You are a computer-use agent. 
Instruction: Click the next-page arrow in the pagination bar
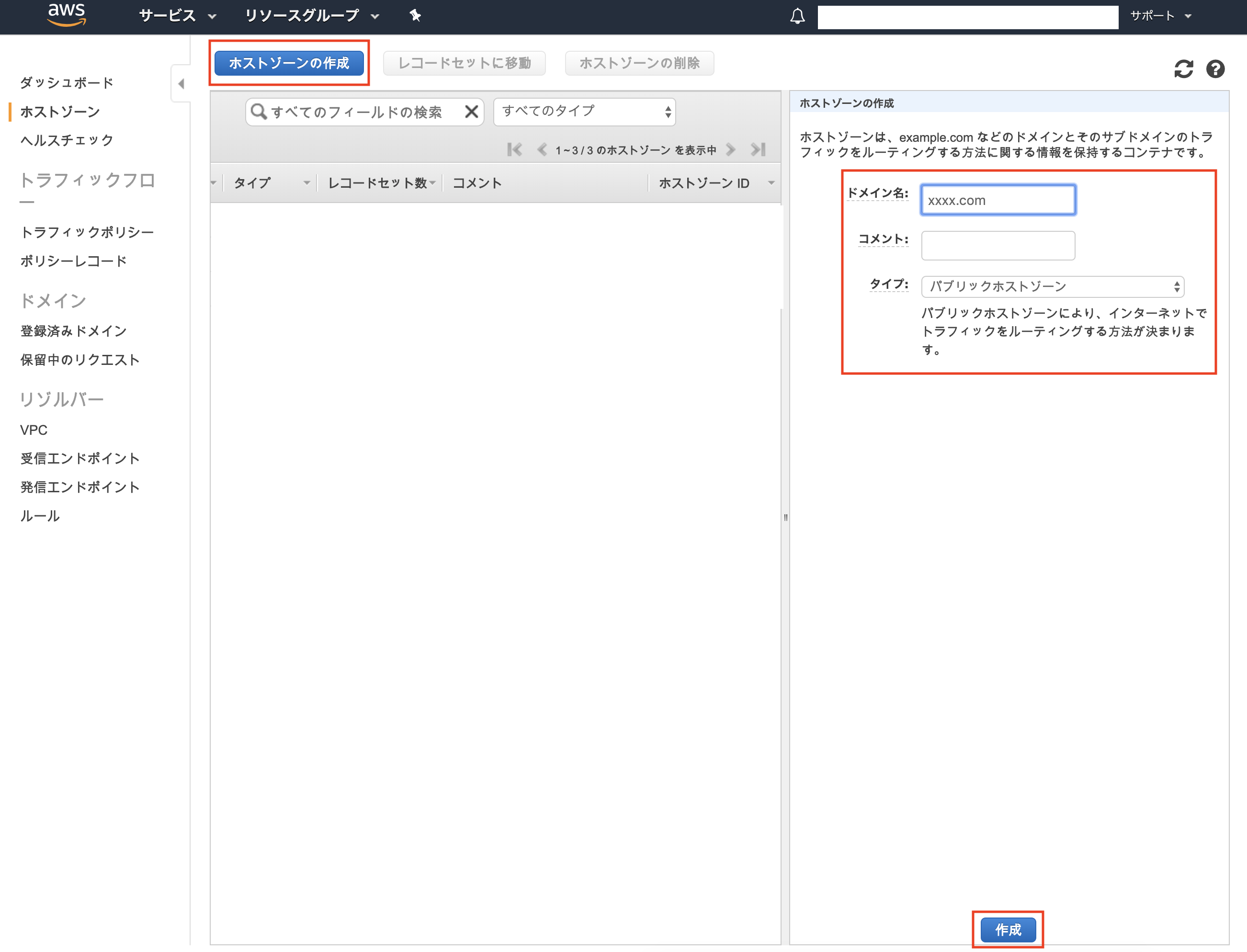tap(731, 149)
